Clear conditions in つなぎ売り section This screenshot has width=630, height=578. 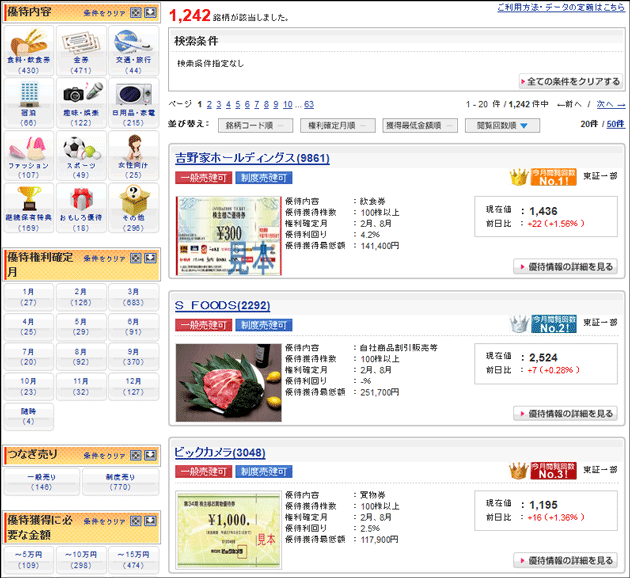click(104, 455)
